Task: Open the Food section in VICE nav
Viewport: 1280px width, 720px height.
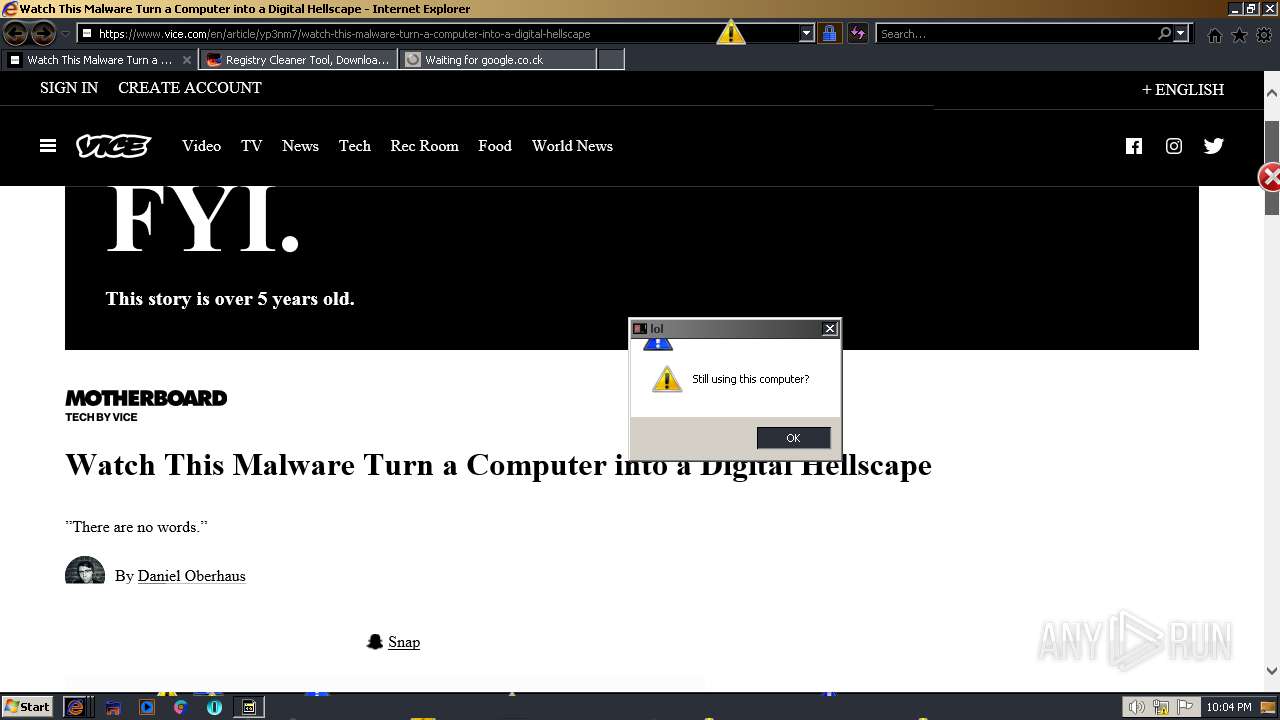Action: coord(495,146)
